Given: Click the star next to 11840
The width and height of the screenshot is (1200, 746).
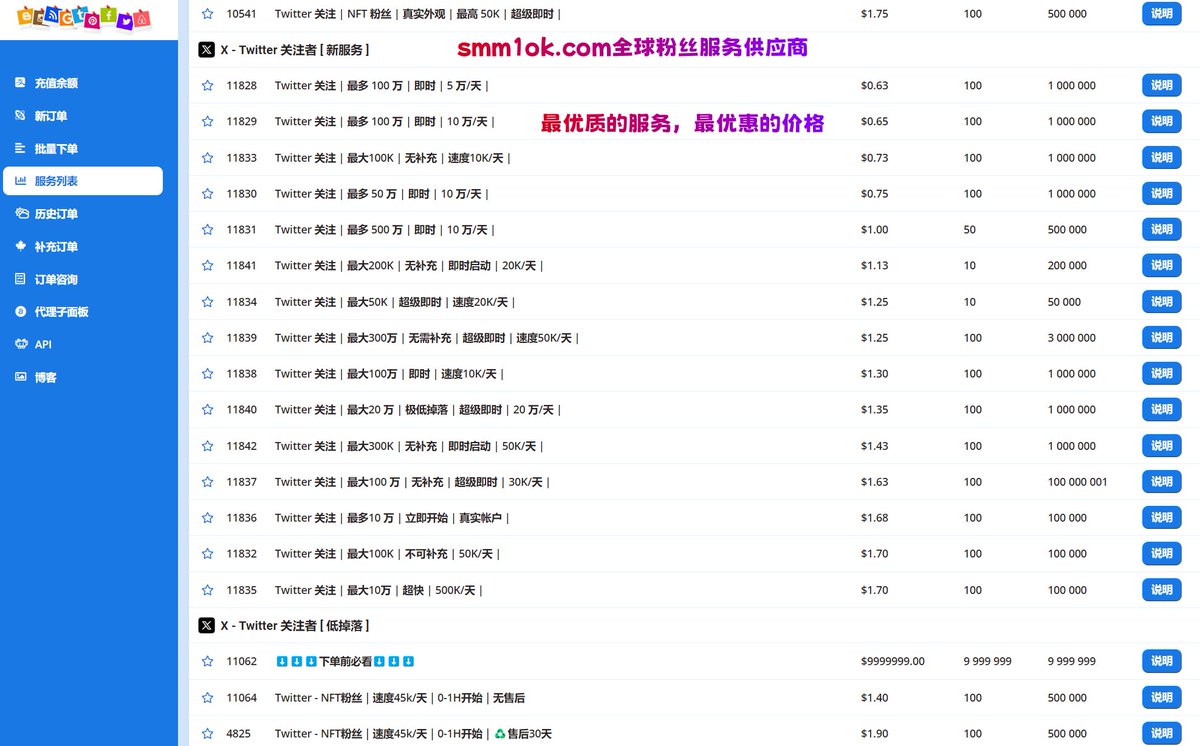Looking at the screenshot, I should pos(207,410).
